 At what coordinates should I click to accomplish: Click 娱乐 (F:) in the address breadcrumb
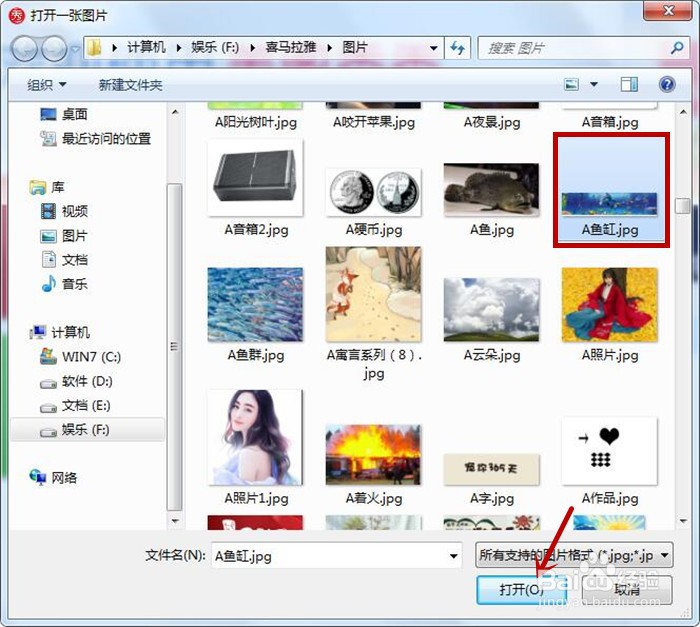pos(215,47)
